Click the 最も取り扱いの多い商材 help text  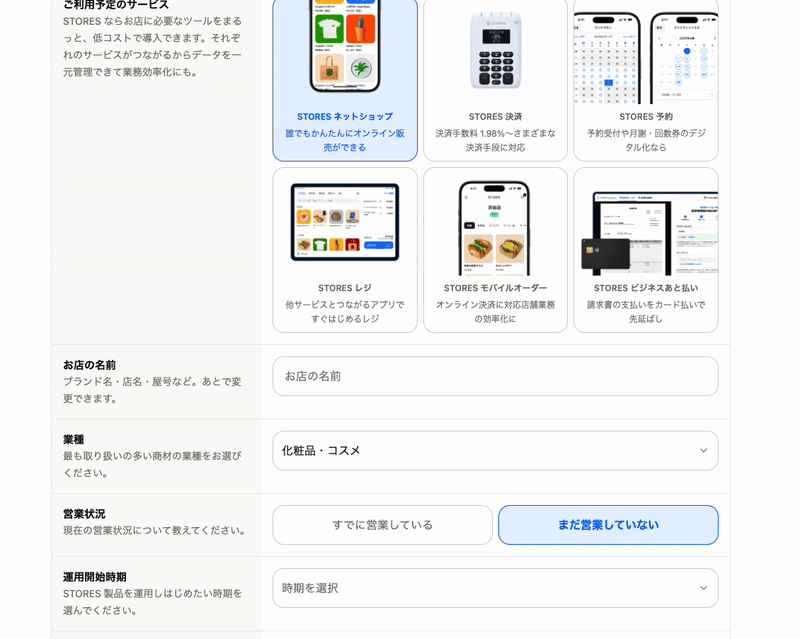tap(152, 464)
